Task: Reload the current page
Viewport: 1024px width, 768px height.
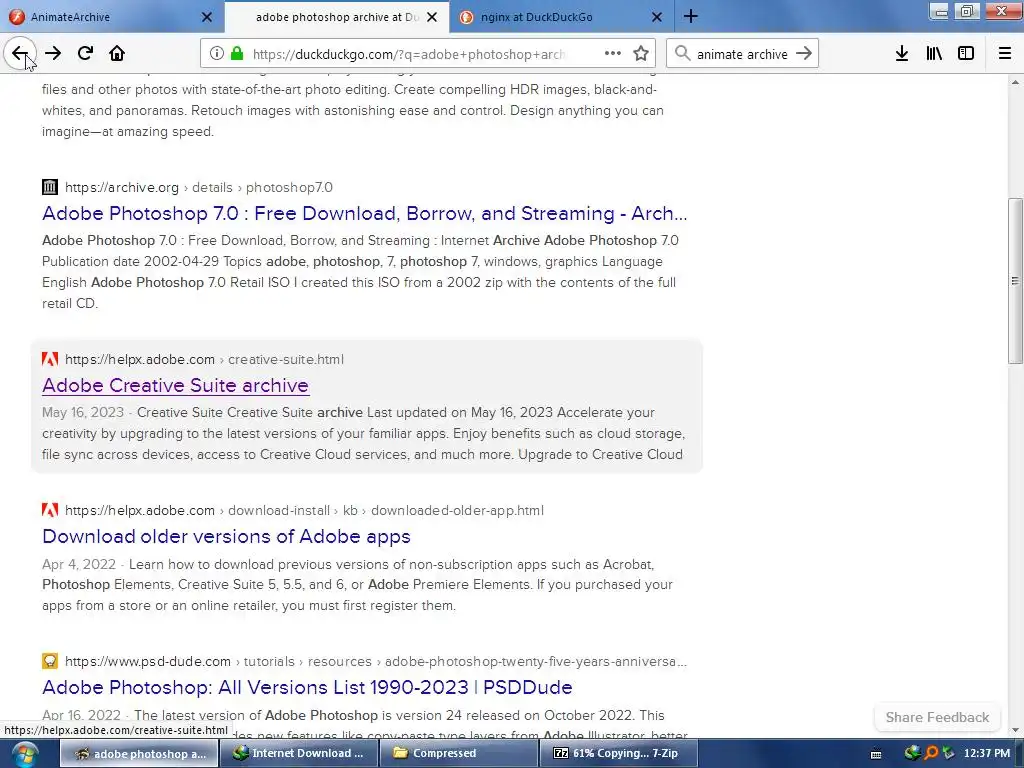Action: point(85,54)
